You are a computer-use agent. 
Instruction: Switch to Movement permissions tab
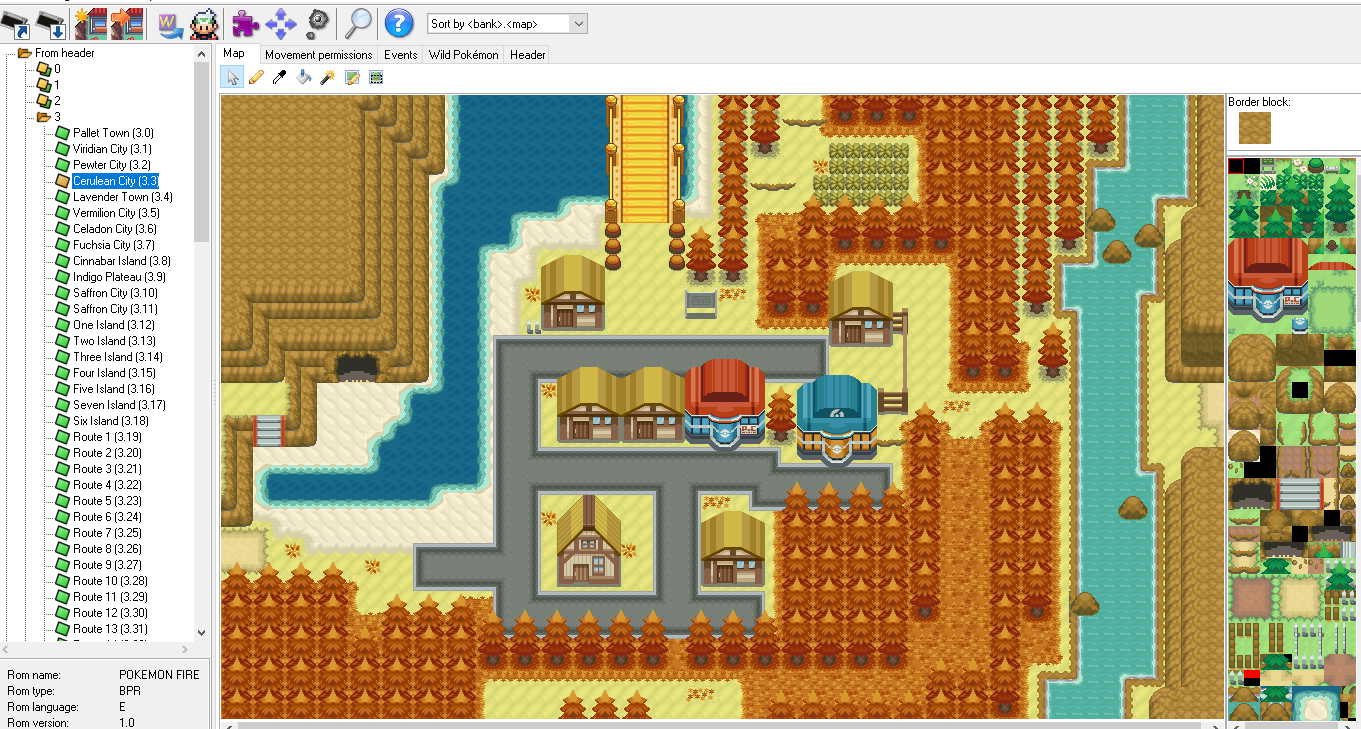pyautogui.click(x=318, y=55)
